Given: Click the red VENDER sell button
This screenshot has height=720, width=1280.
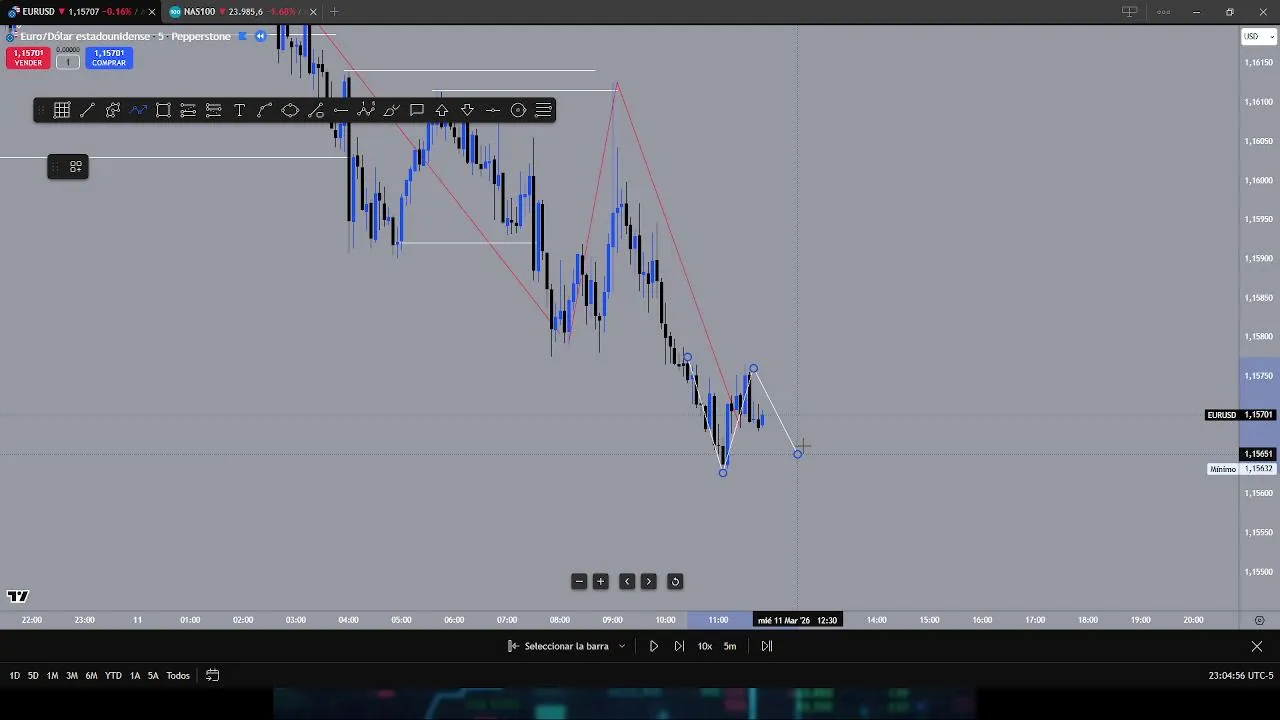Looking at the screenshot, I should 28,58.
